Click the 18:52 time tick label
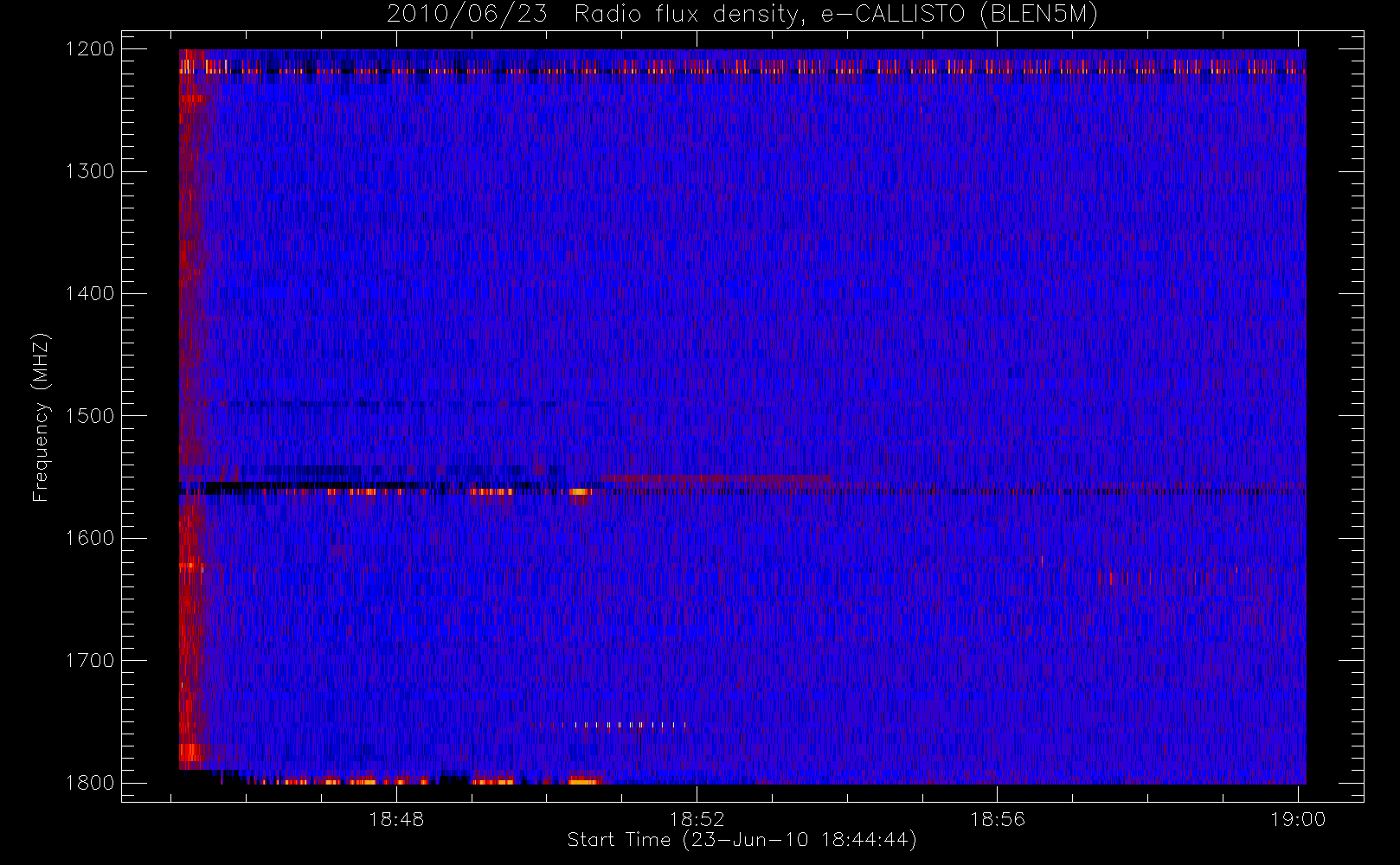The image size is (1400, 865). [x=697, y=819]
